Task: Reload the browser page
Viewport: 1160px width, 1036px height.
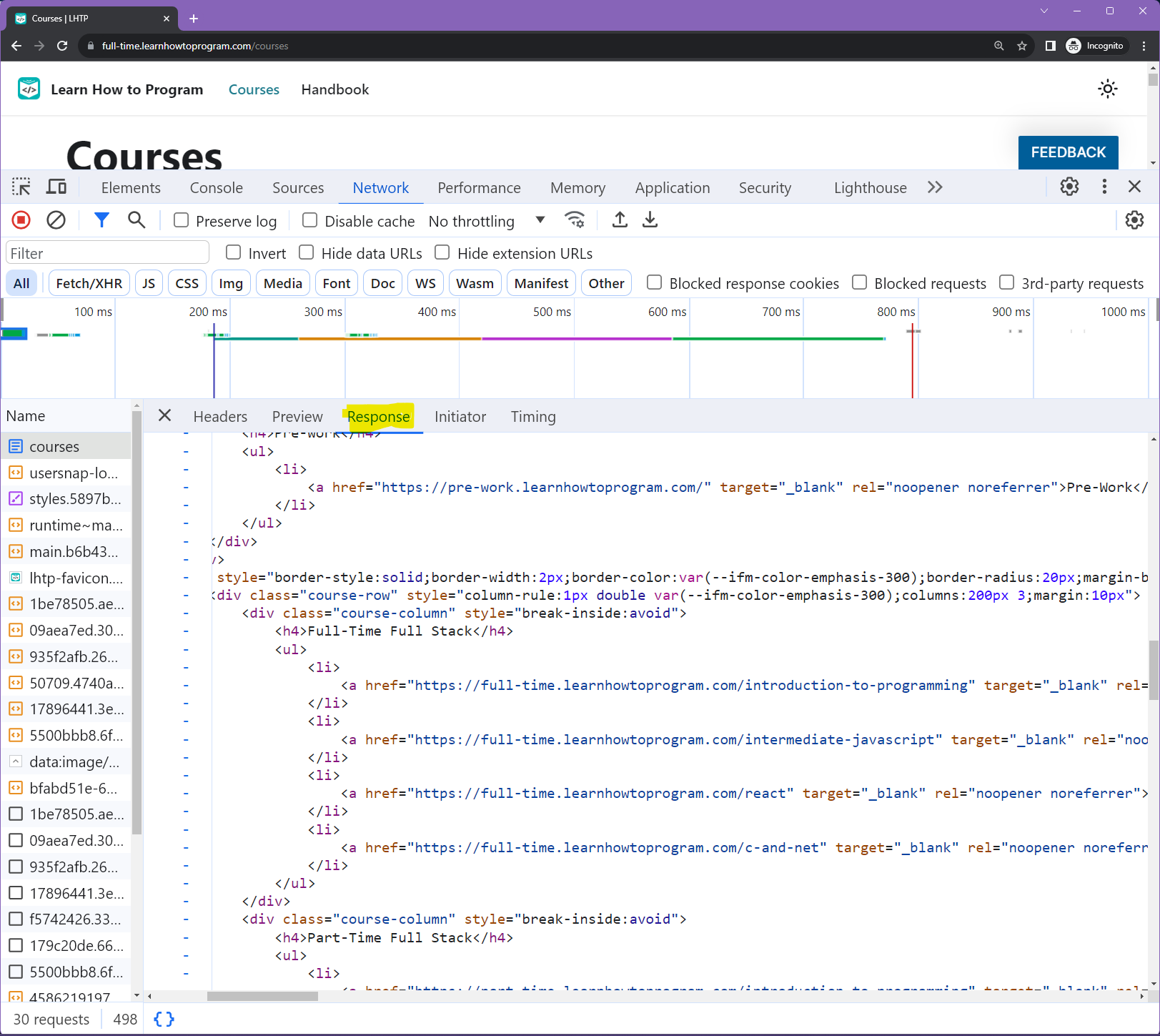Action: coord(62,46)
